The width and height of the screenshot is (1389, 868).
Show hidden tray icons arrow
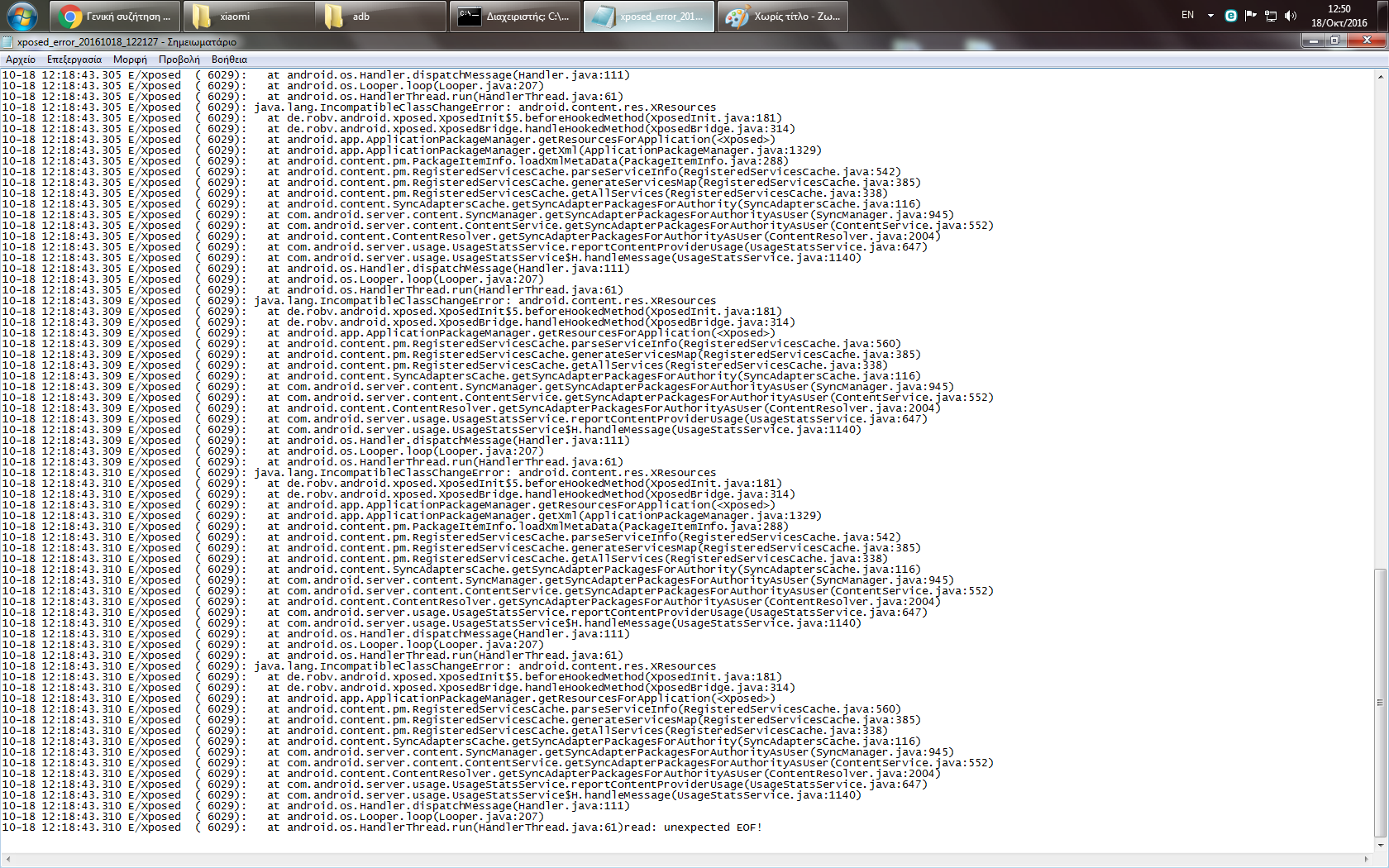(1210, 16)
